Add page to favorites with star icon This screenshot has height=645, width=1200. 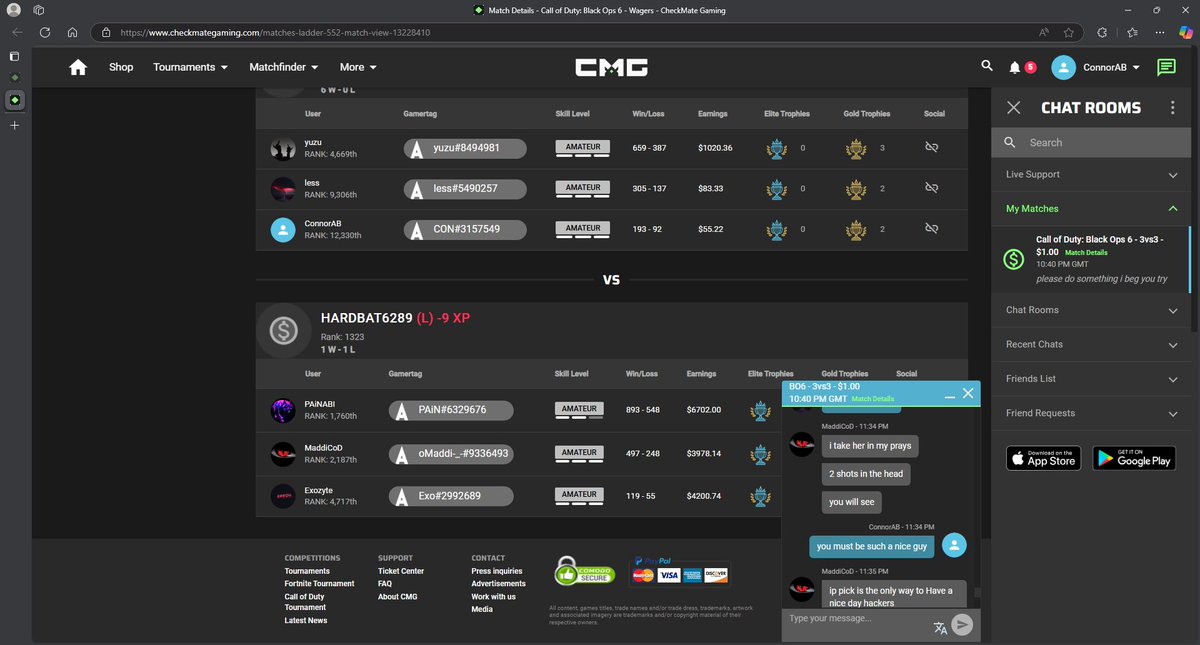(x=1069, y=32)
